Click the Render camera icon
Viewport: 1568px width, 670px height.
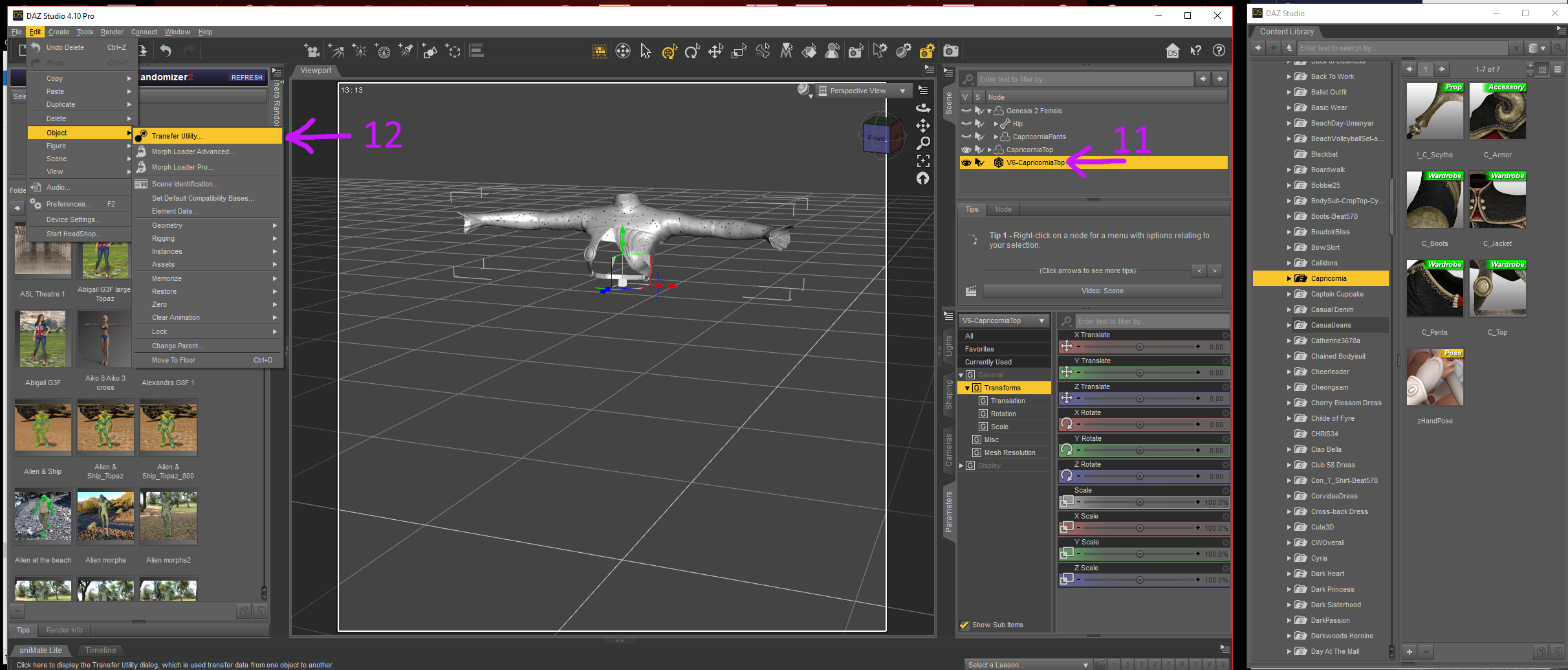pos(950,51)
